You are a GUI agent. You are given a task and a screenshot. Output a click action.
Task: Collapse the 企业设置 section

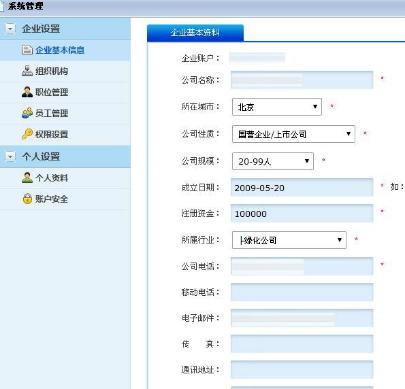coord(10,29)
